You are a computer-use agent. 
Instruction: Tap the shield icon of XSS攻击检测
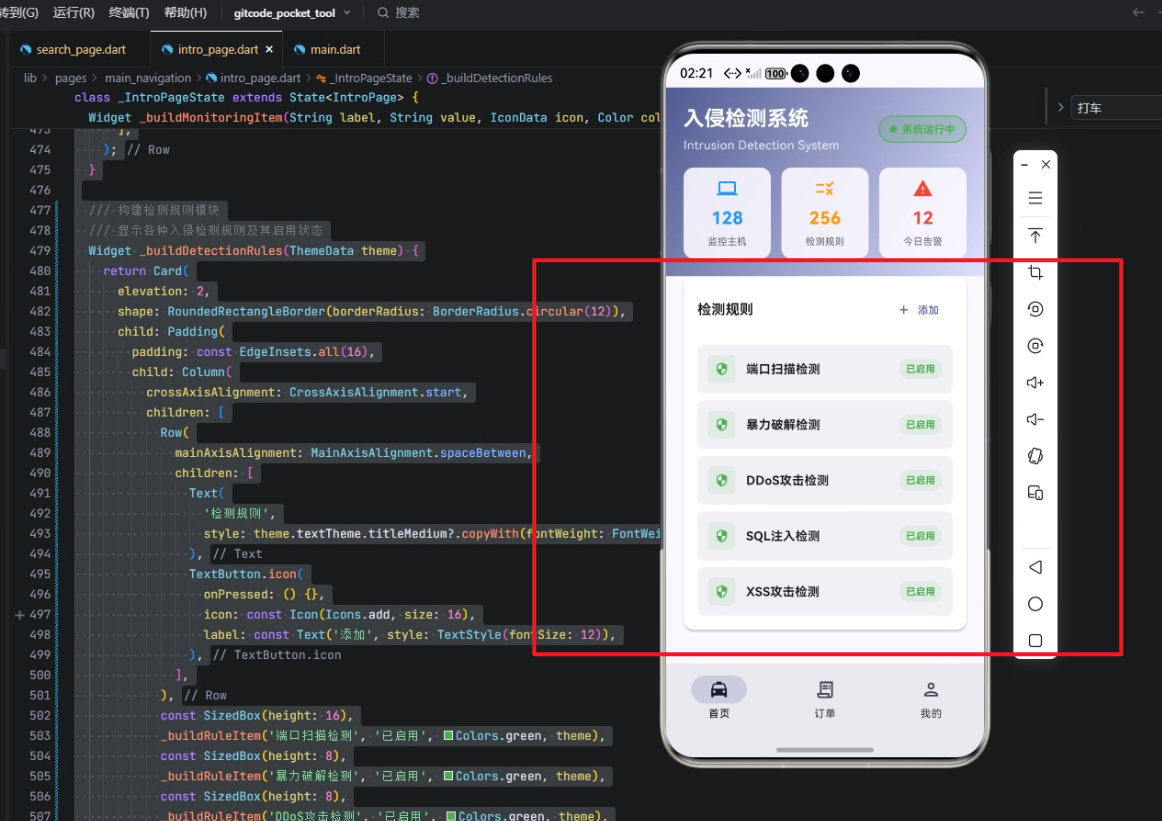pos(721,591)
